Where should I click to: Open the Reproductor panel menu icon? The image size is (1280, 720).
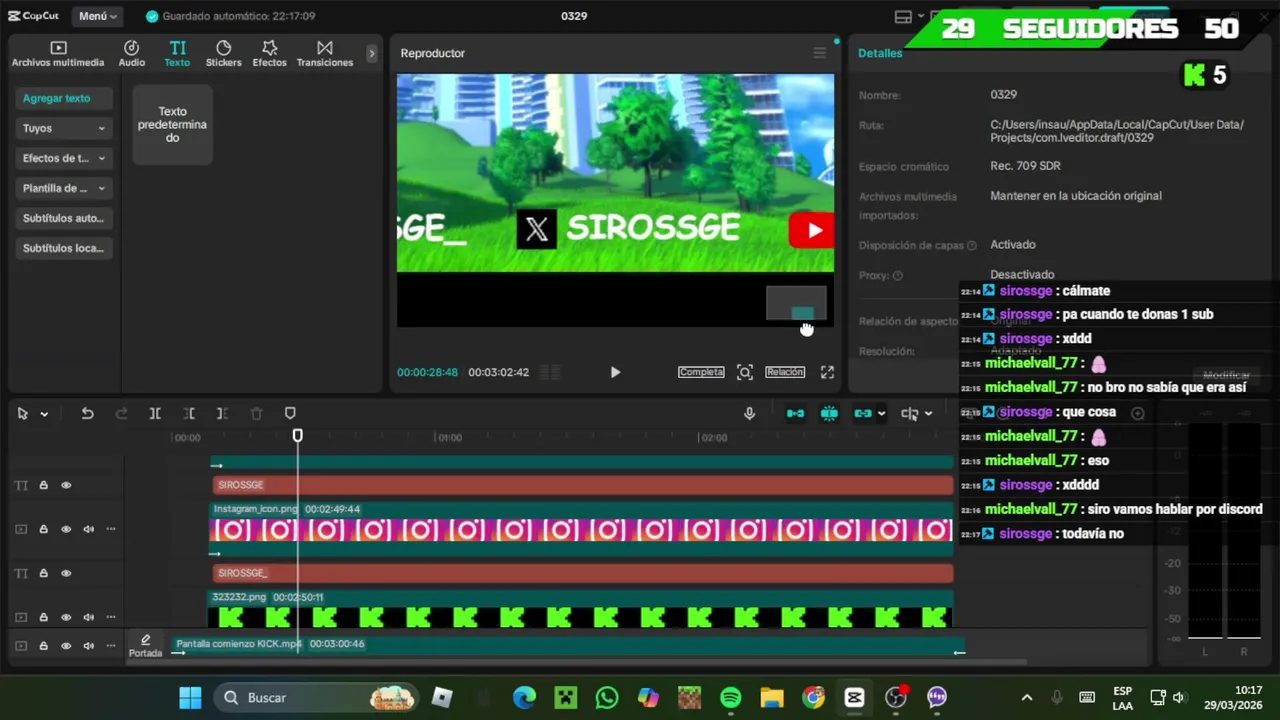point(819,53)
